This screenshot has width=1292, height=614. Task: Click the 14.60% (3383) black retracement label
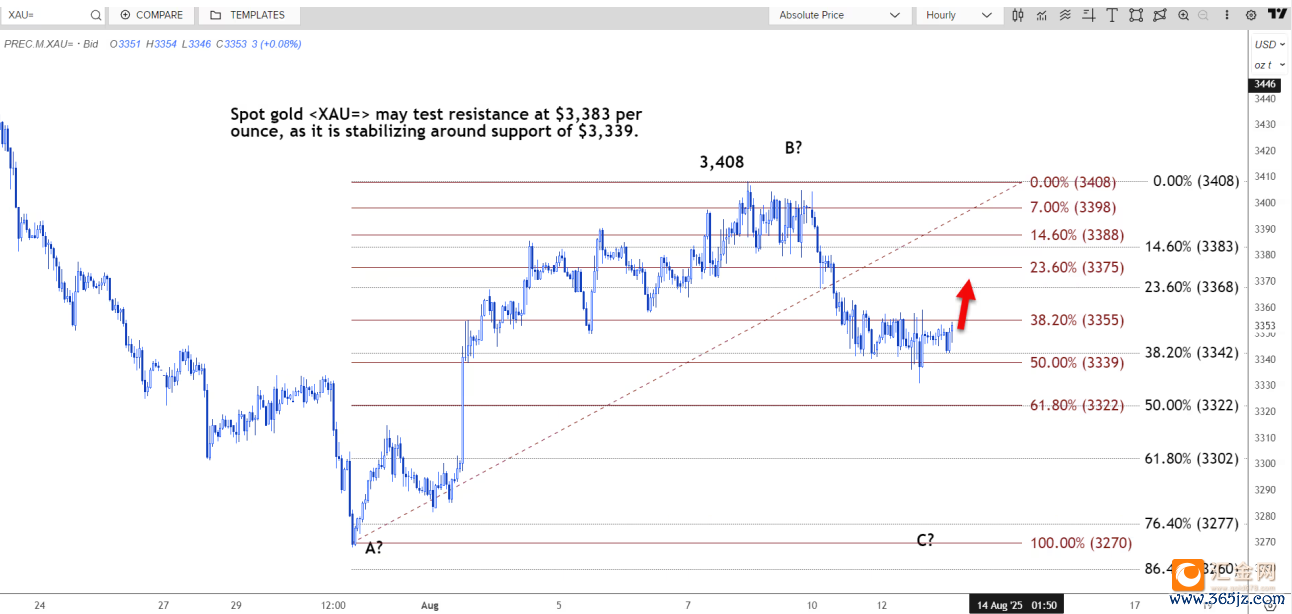(x=1192, y=246)
